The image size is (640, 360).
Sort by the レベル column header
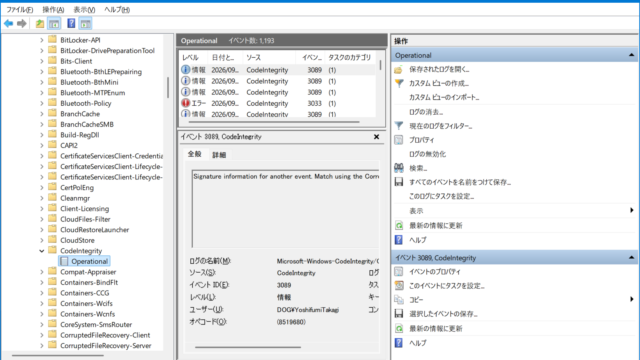[194, 58]
